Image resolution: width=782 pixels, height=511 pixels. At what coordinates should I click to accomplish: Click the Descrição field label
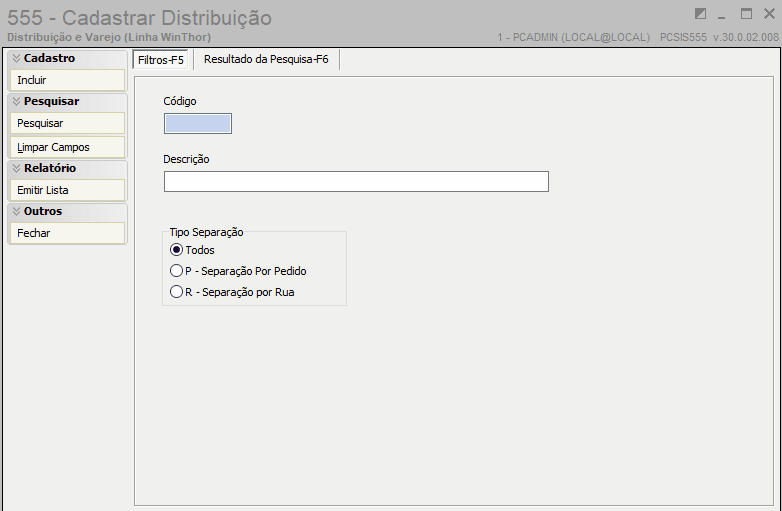(187, 160)
